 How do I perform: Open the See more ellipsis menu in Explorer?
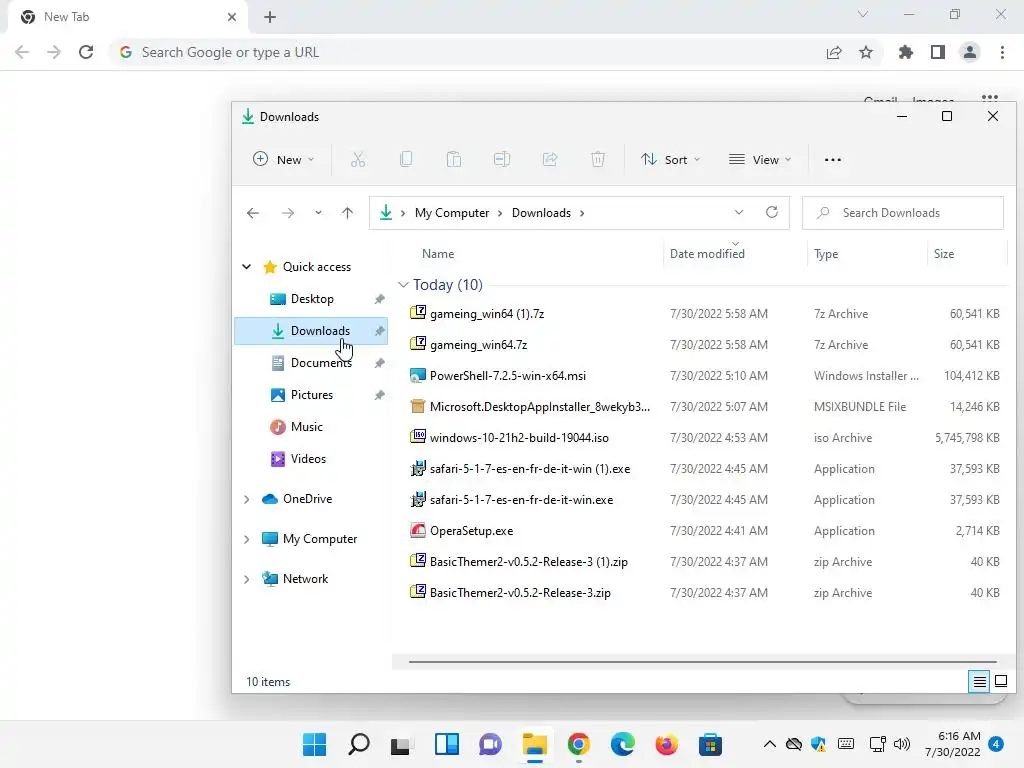point(833,159)
